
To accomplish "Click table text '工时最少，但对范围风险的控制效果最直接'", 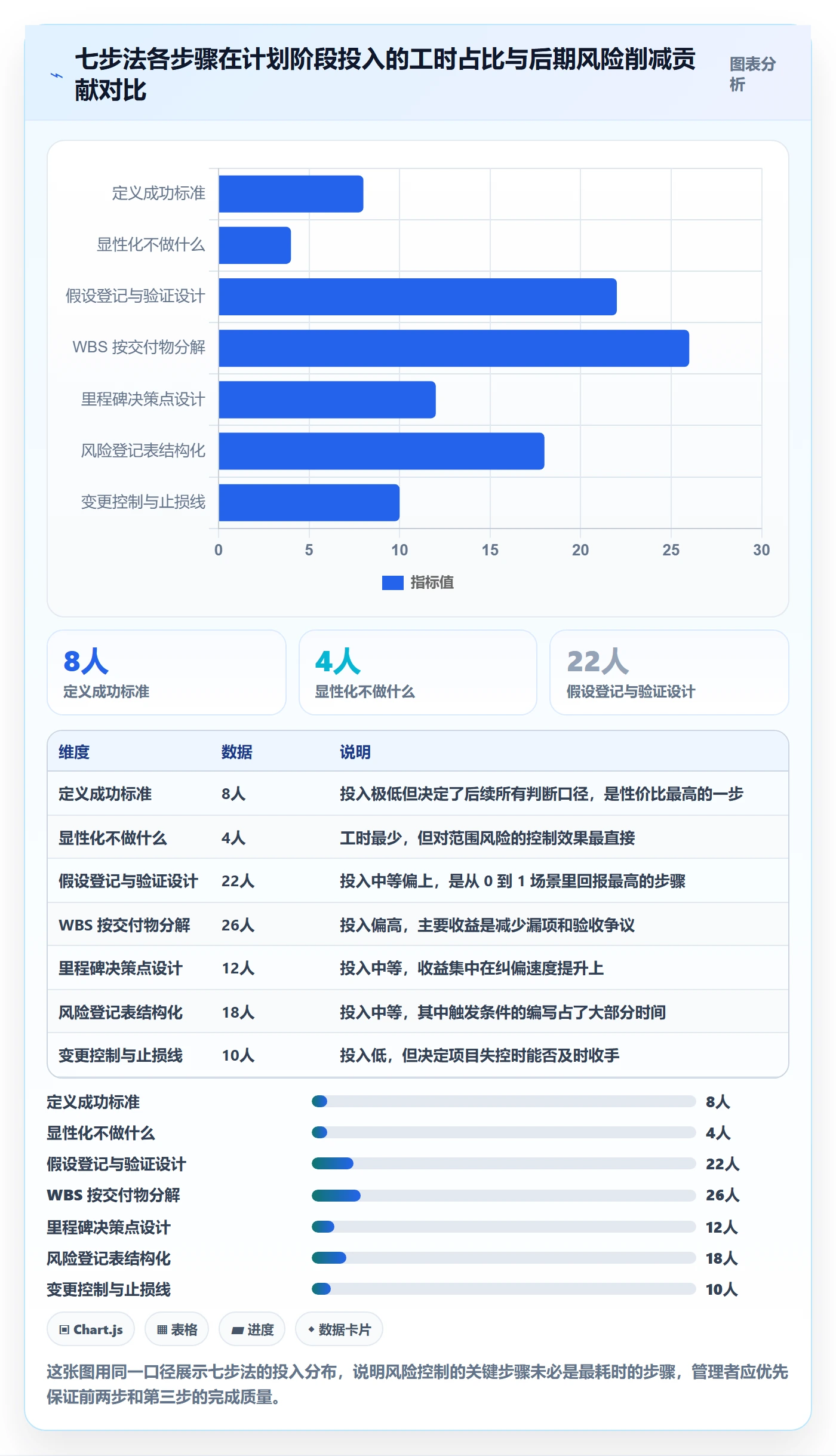I will (487, 838).
